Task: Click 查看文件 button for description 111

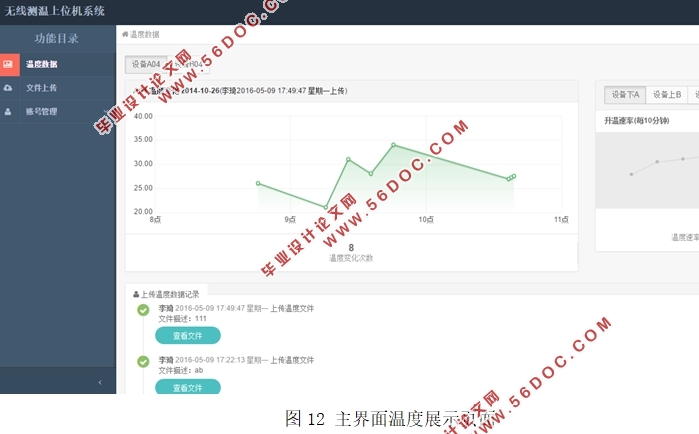Action: [x=188, y=336]
